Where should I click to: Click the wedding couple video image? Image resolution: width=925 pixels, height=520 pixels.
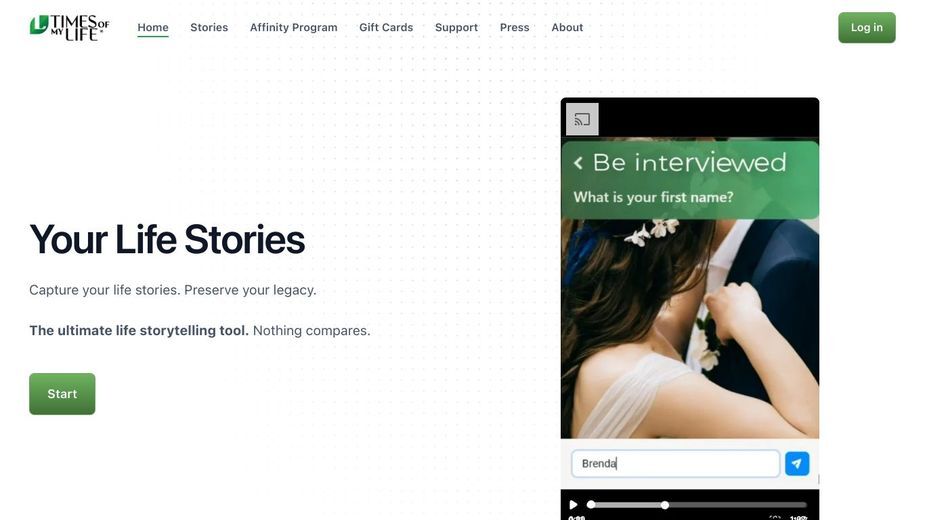(x=690, y=328)
